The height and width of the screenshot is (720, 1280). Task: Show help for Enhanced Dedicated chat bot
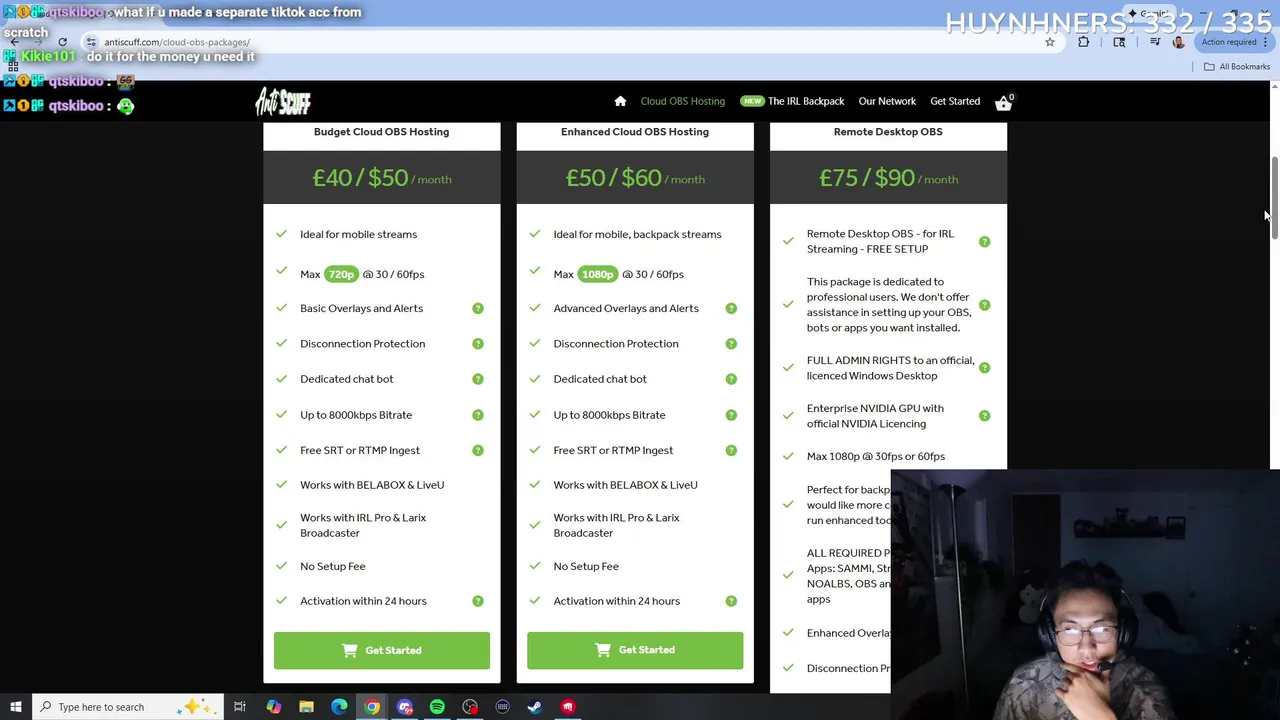click(731, 379)
